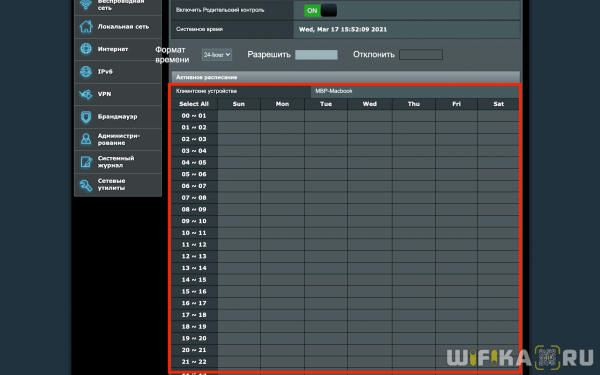
Task: Select the 11 ~ 12 hour row
Action: tap(194, 245)
